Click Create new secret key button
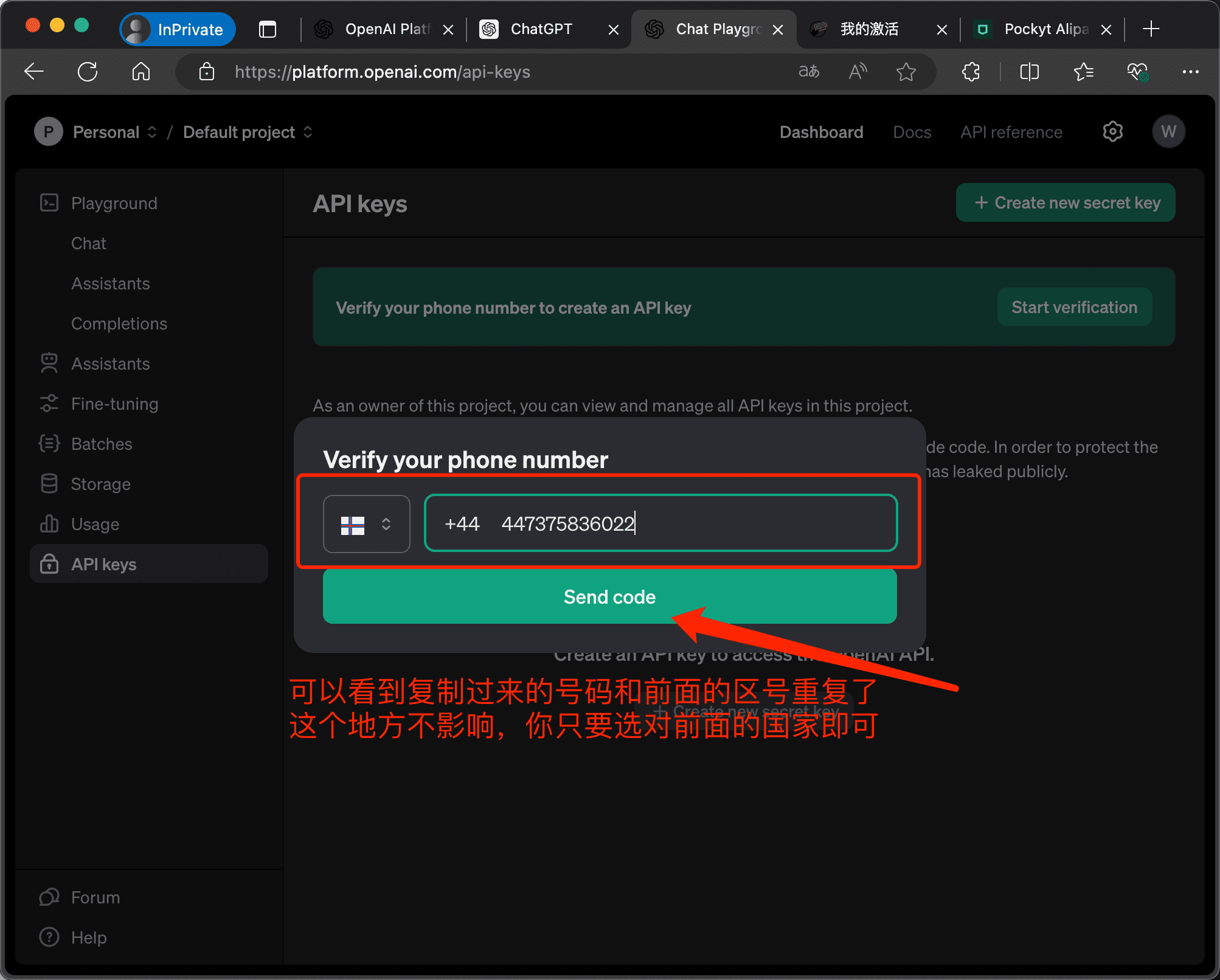 [1066, 202]
